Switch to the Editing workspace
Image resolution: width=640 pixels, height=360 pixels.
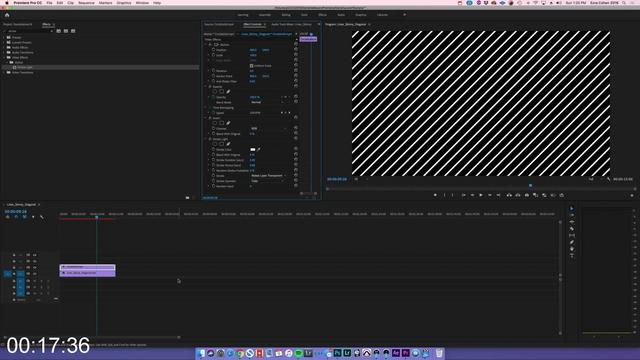pos(286,15)
